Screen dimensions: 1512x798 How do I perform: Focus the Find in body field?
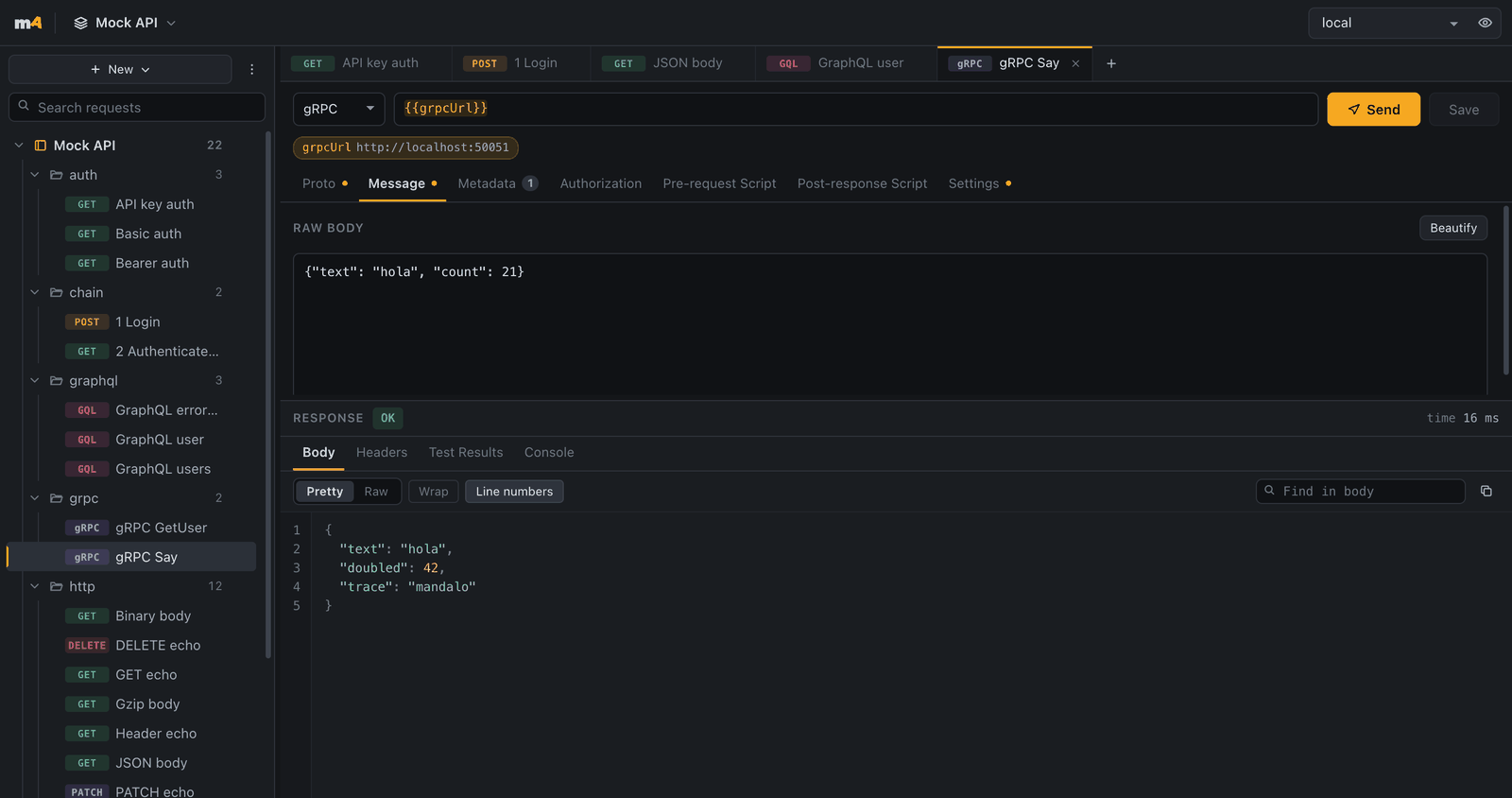[1360, 492]
